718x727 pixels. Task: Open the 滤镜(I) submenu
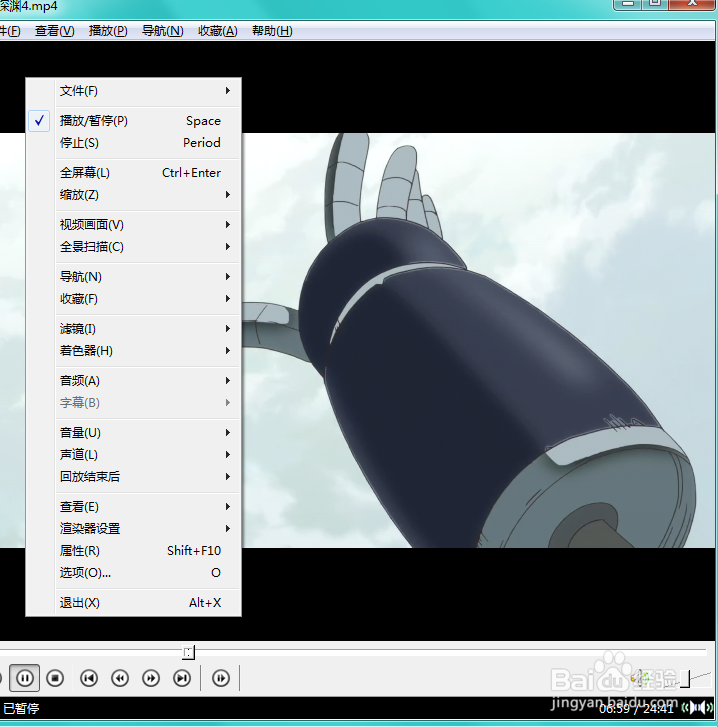(x=133, y=329)
